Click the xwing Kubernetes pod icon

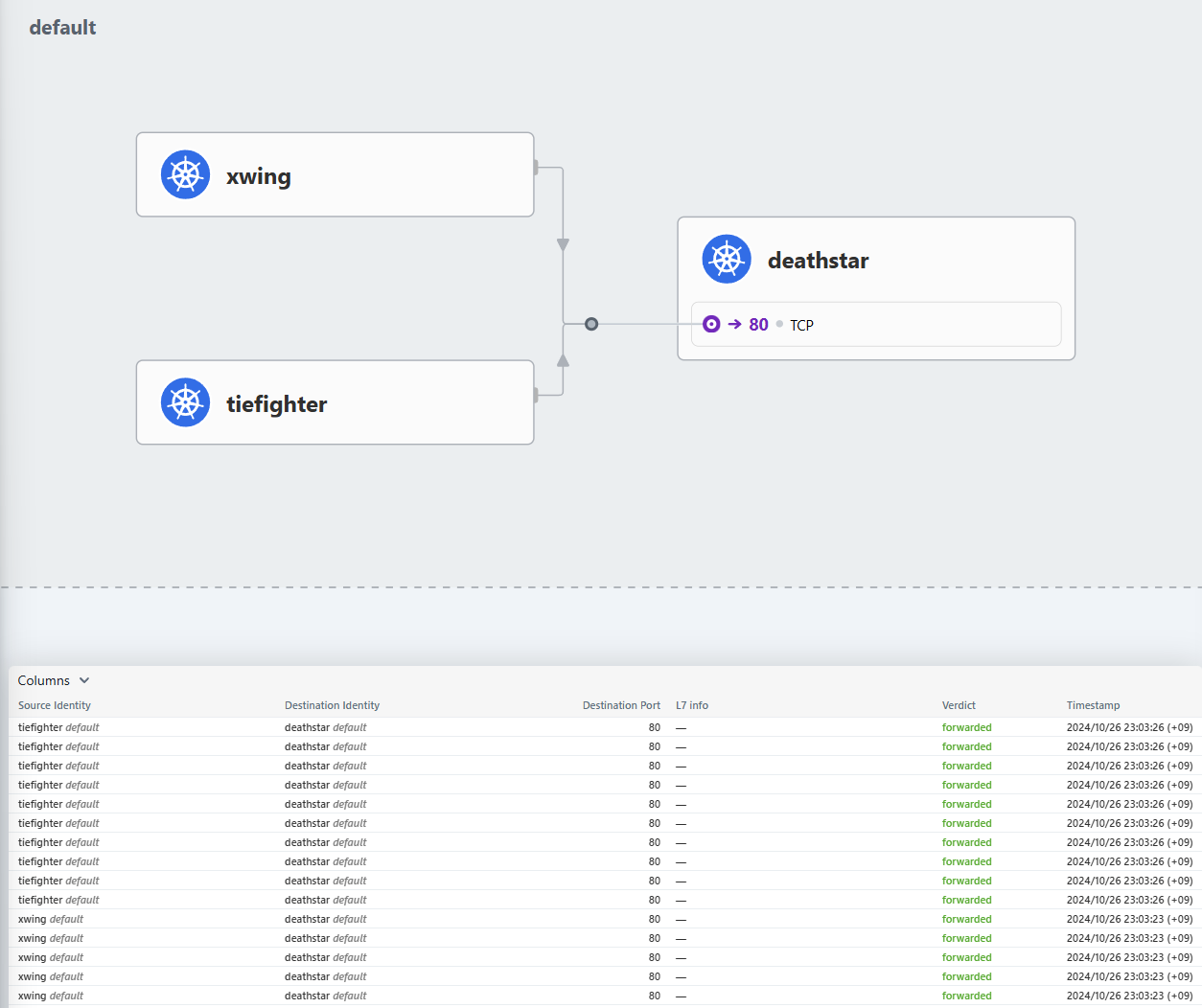click(185, 174)
